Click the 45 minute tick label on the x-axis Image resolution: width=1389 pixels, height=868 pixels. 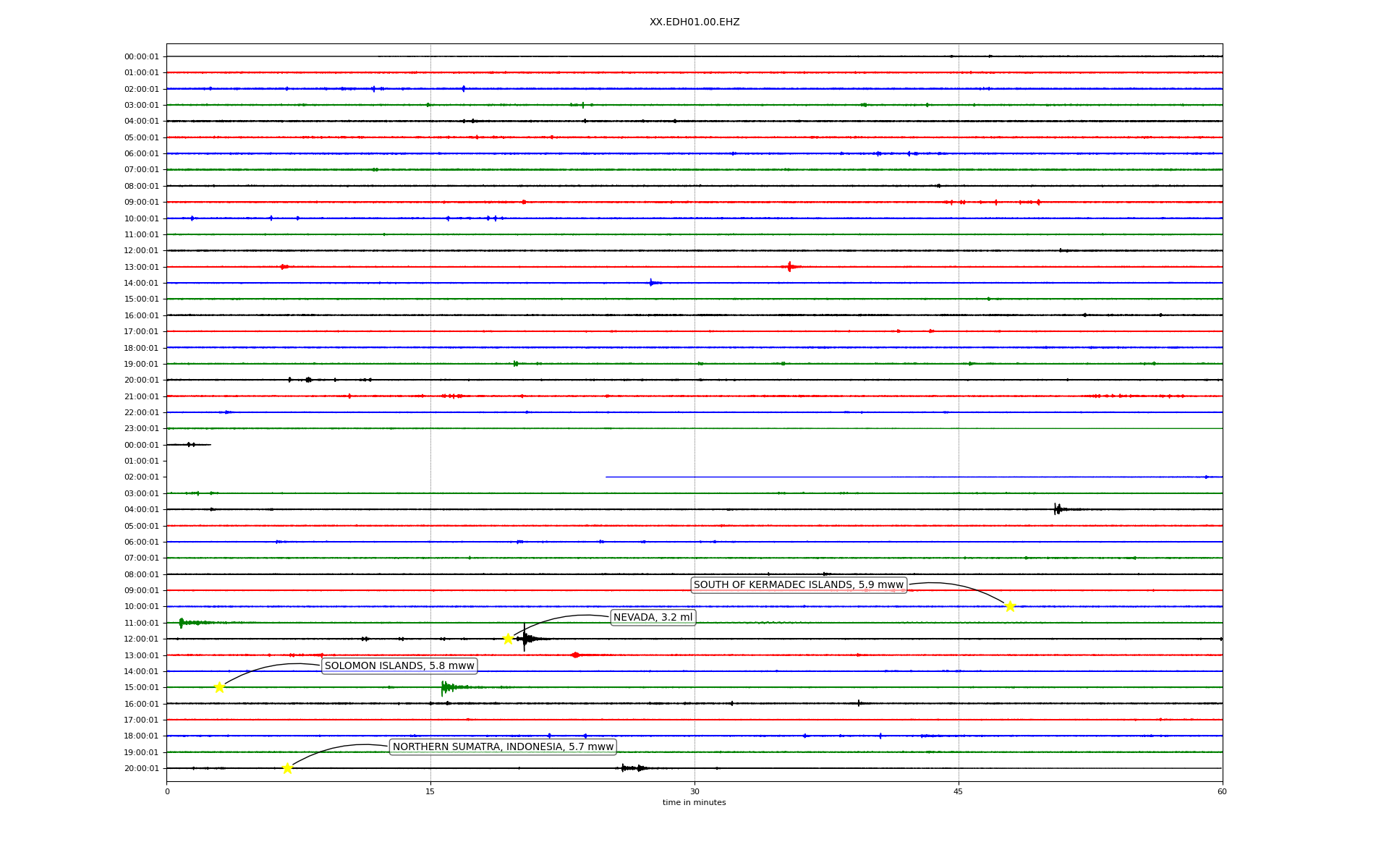[959, 791]
